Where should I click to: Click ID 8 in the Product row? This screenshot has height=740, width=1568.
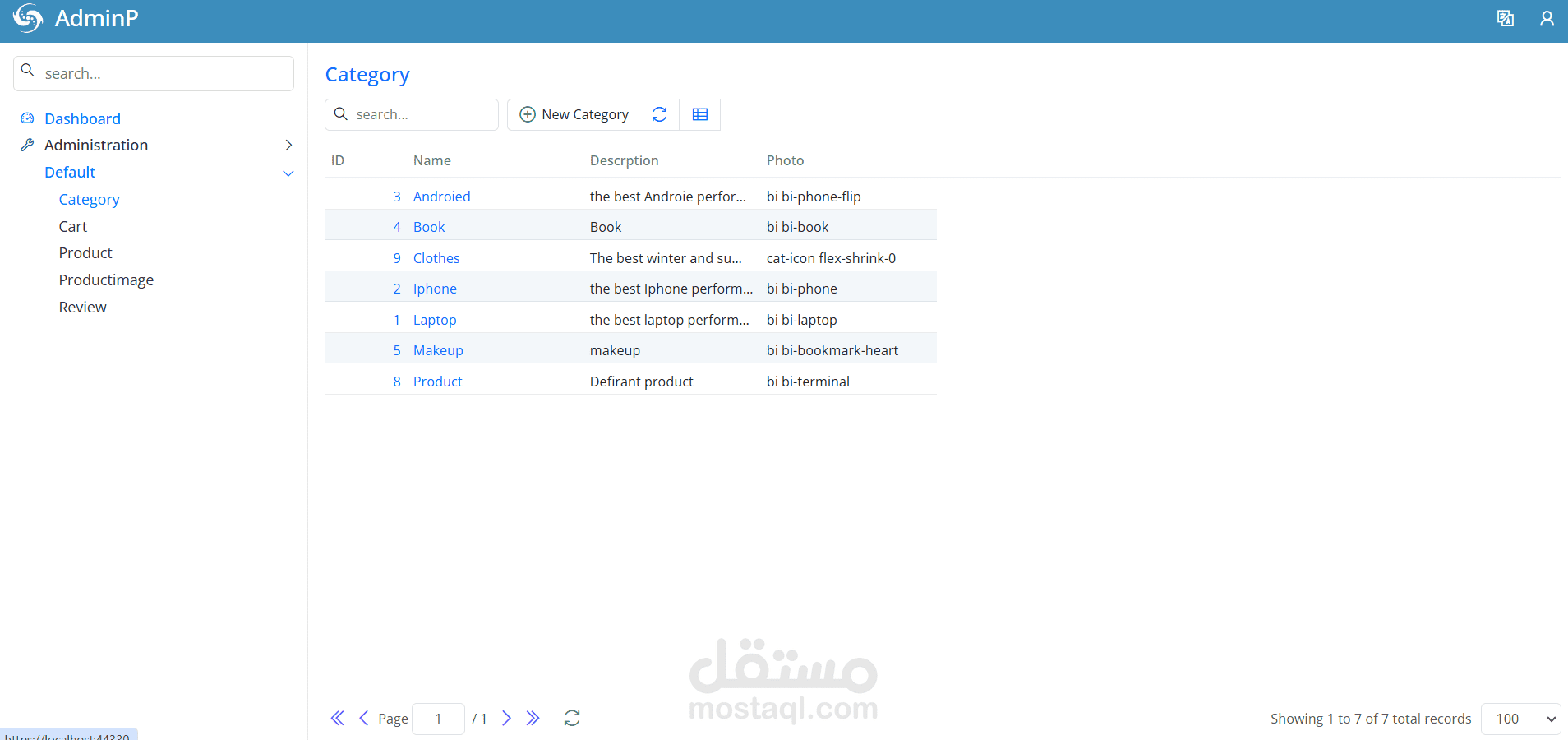pyautogui.click(x=397, y=382)
